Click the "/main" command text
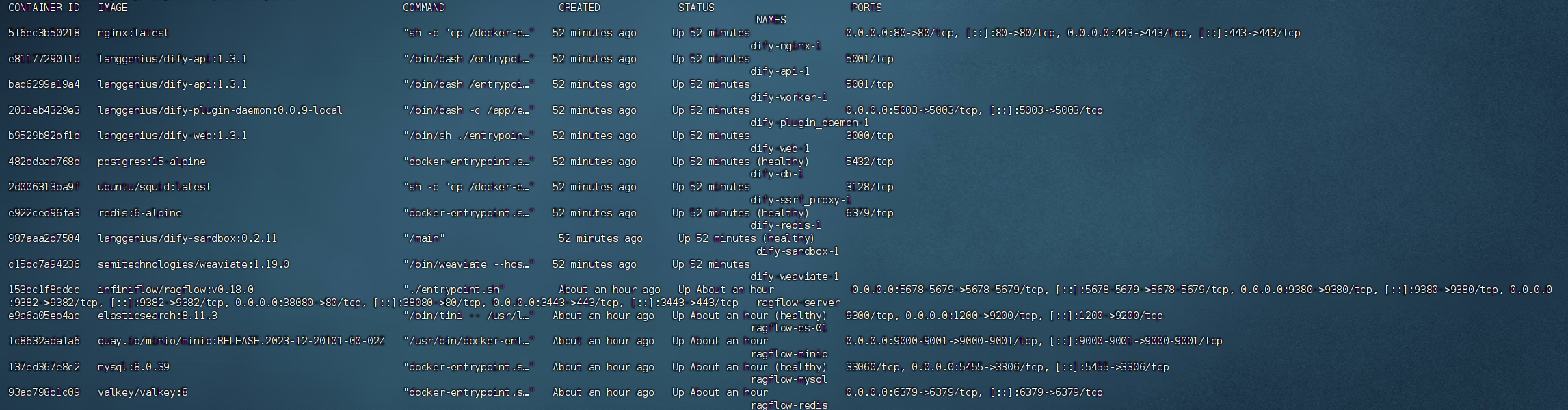The height and width of the screenshot is (410, 1568). pyautogui.click(x=424, y=238)
